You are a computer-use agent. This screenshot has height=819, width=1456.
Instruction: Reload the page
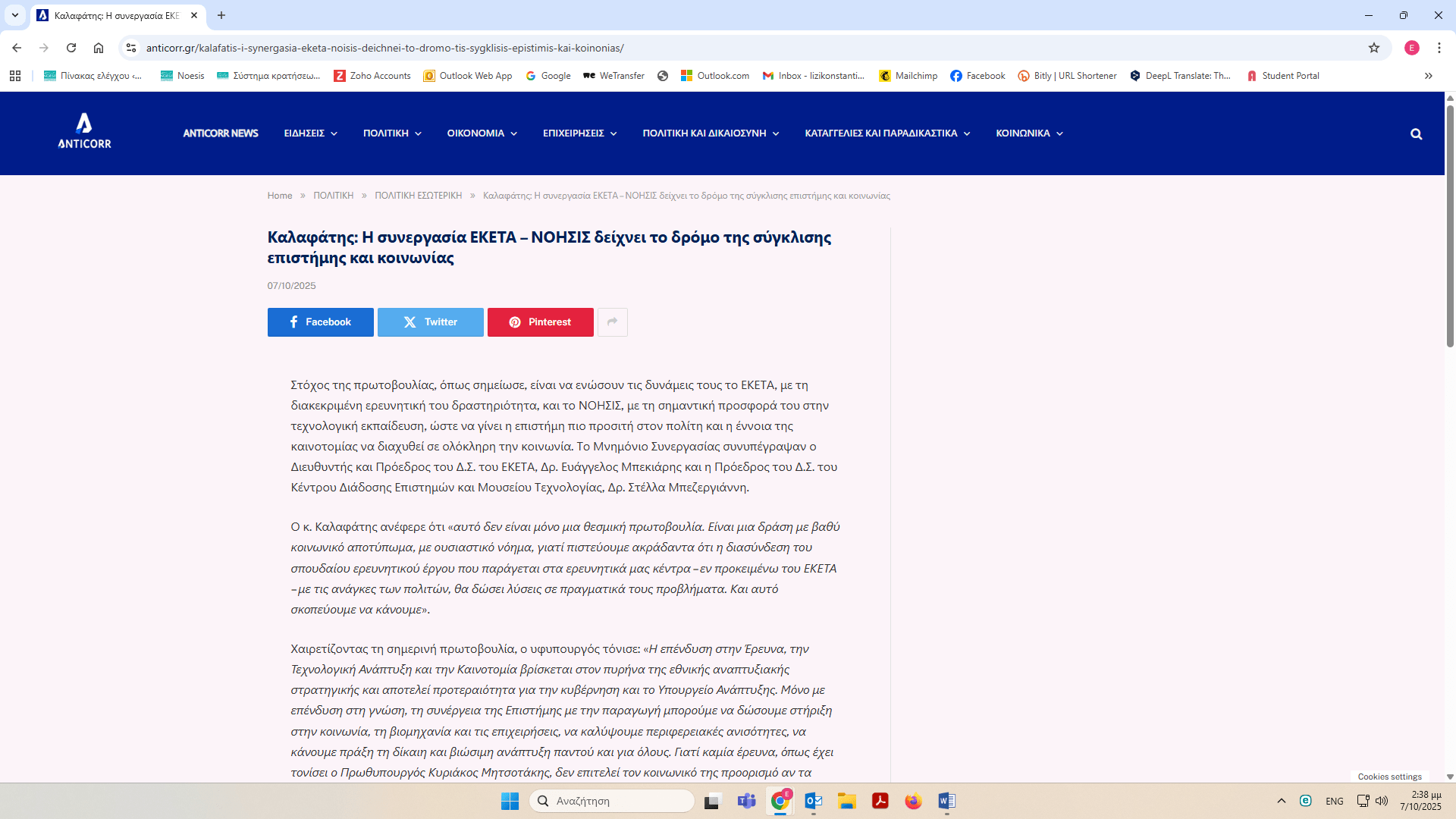tap(71, 48)
